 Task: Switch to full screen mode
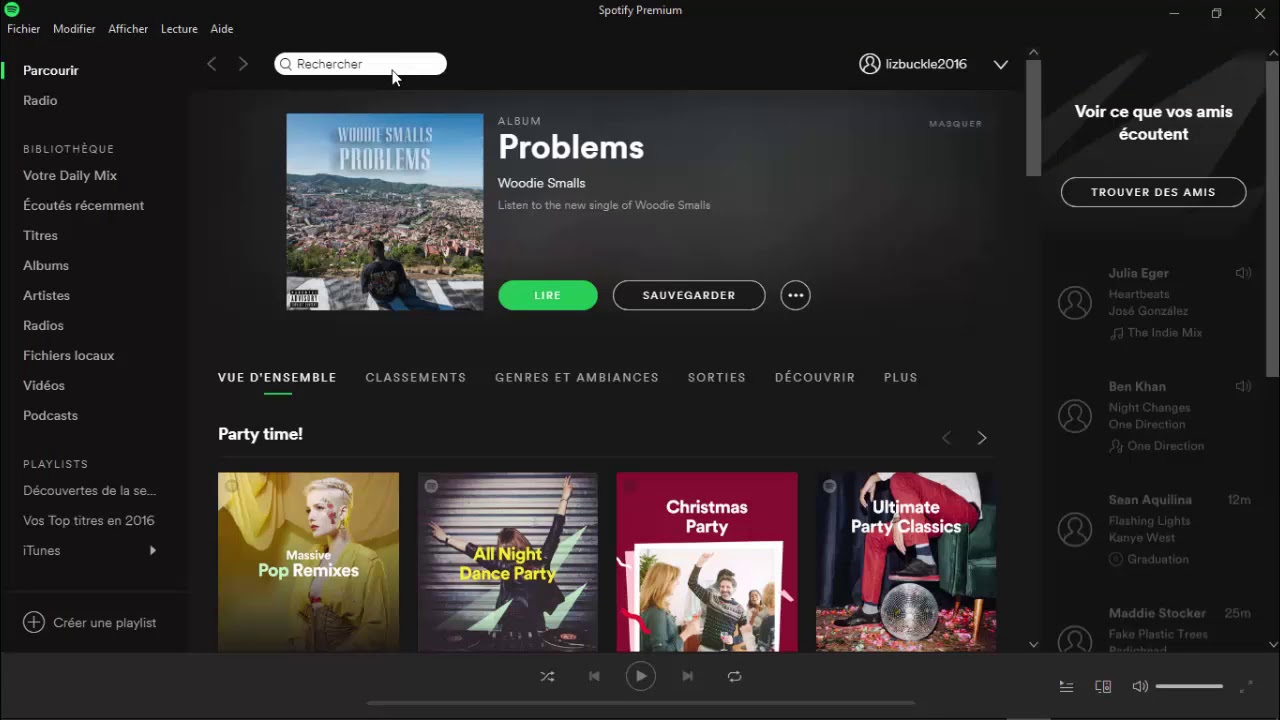[x=1246, y=686]
